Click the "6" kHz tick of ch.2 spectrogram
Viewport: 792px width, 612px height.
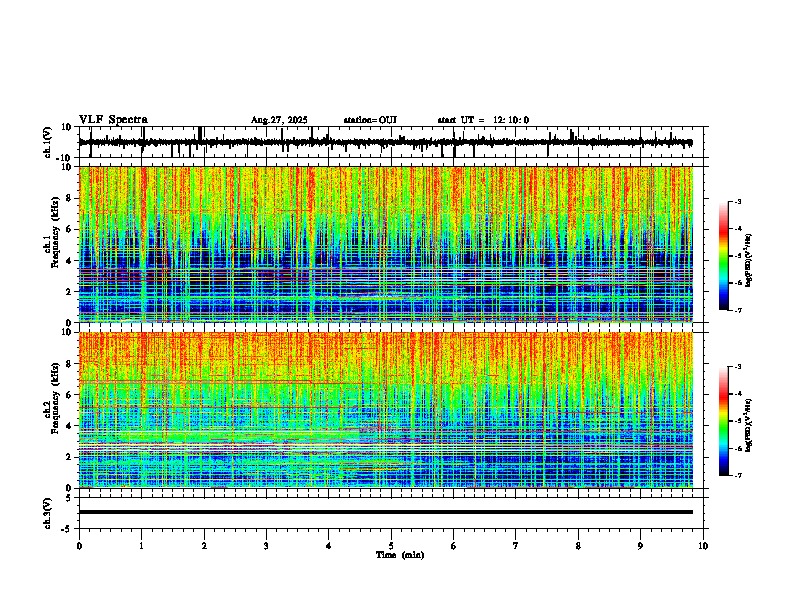[70, 394]
